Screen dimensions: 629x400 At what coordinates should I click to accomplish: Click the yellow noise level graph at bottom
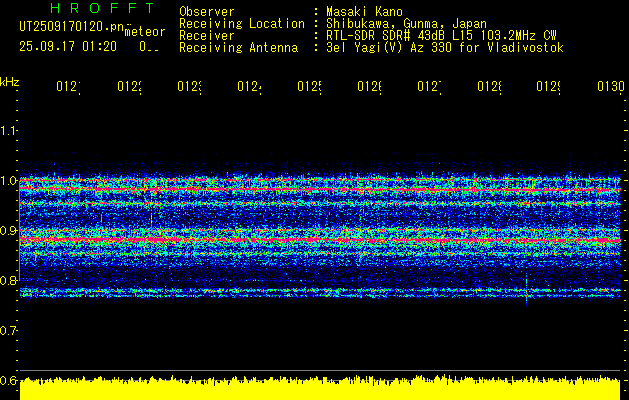320,388
